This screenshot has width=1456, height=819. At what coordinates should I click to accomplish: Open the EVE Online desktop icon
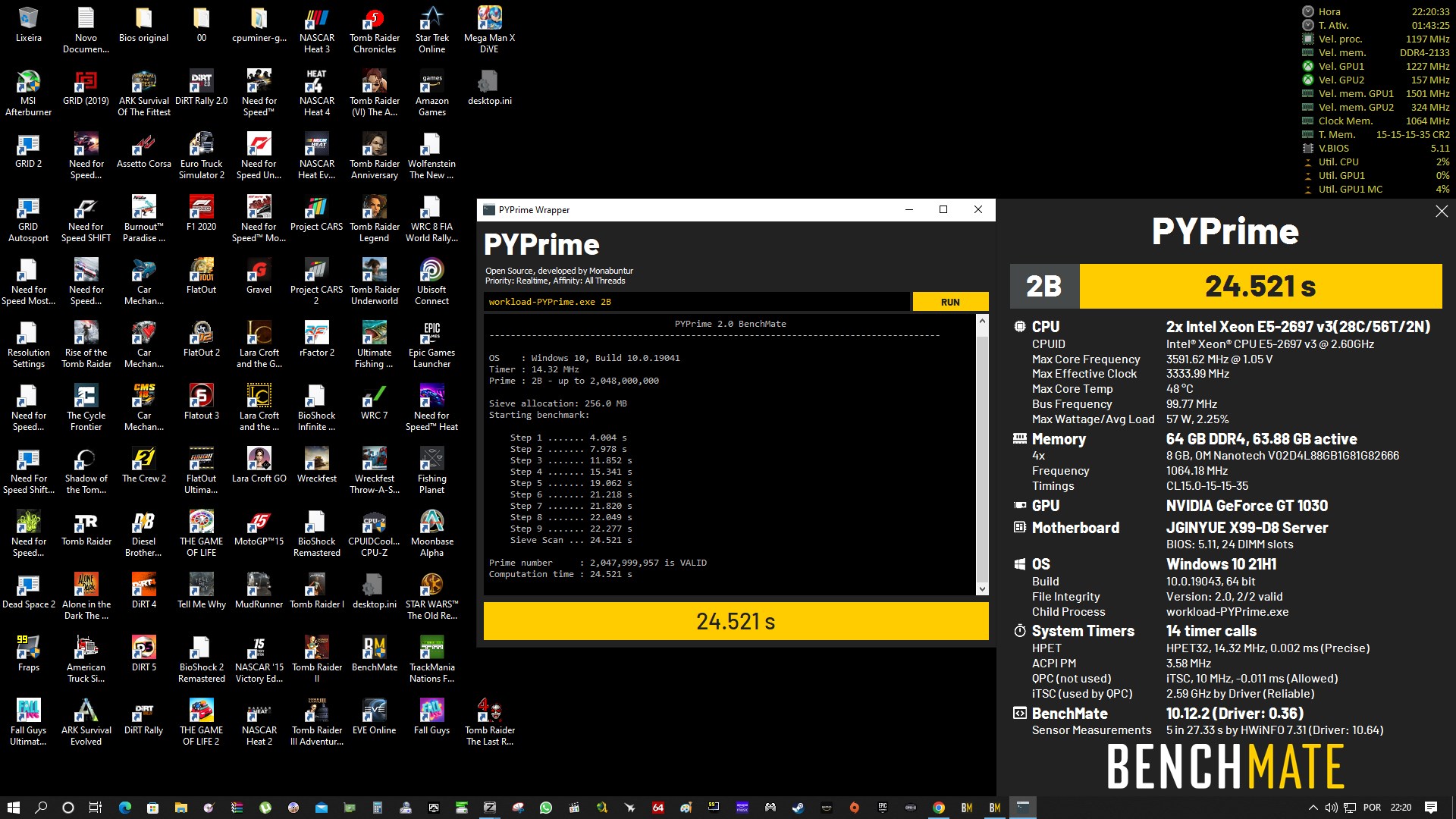pyautogui.click(x=374, y=717)
